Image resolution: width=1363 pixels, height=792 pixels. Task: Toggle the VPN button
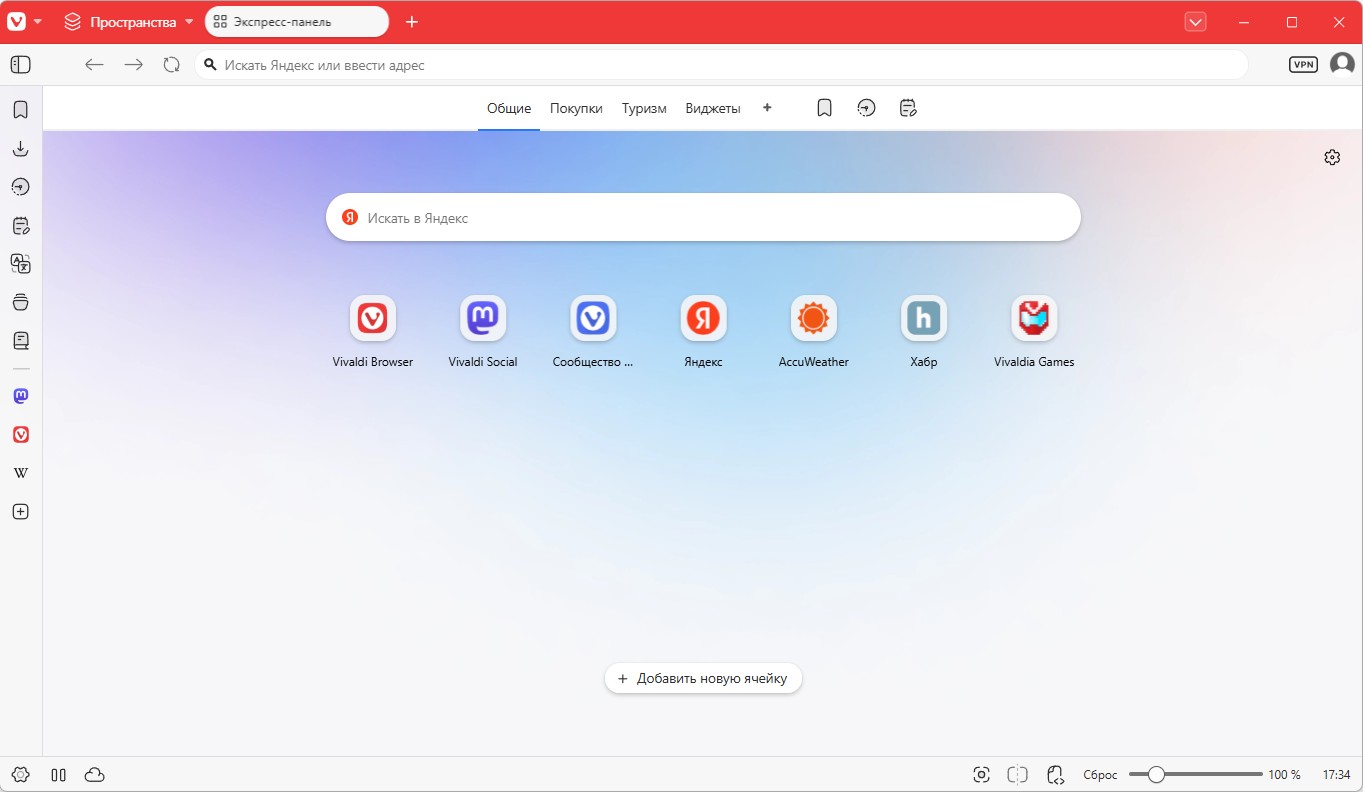(x=1303, y=65)
